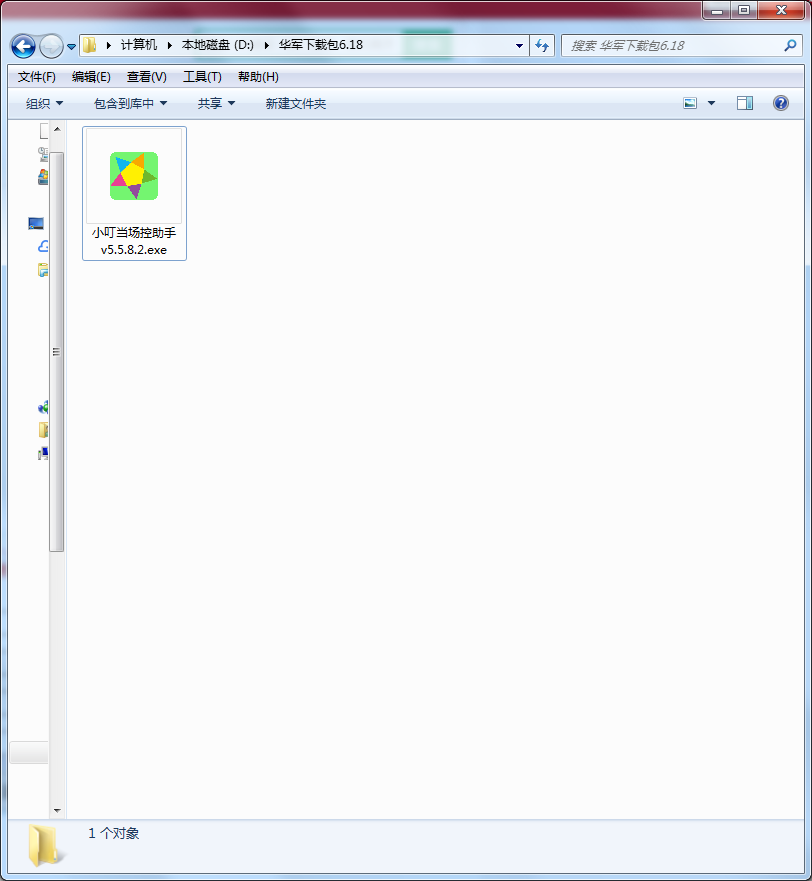Select 小叮当场控助手v5.5.8.2.exe file icon

133,176
